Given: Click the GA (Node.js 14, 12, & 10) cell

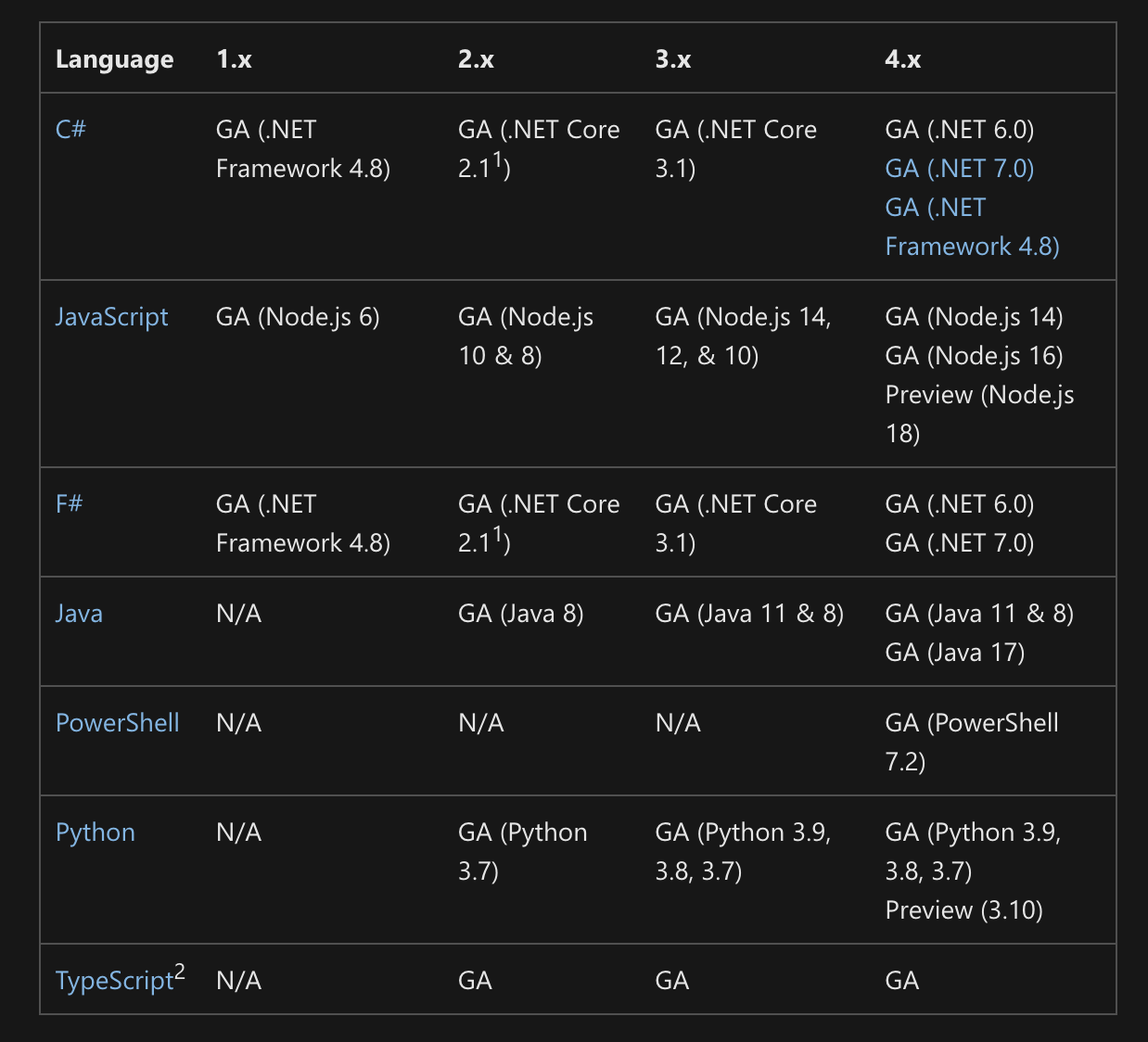Looking at the screenshot, I should (x=744, y=337).
